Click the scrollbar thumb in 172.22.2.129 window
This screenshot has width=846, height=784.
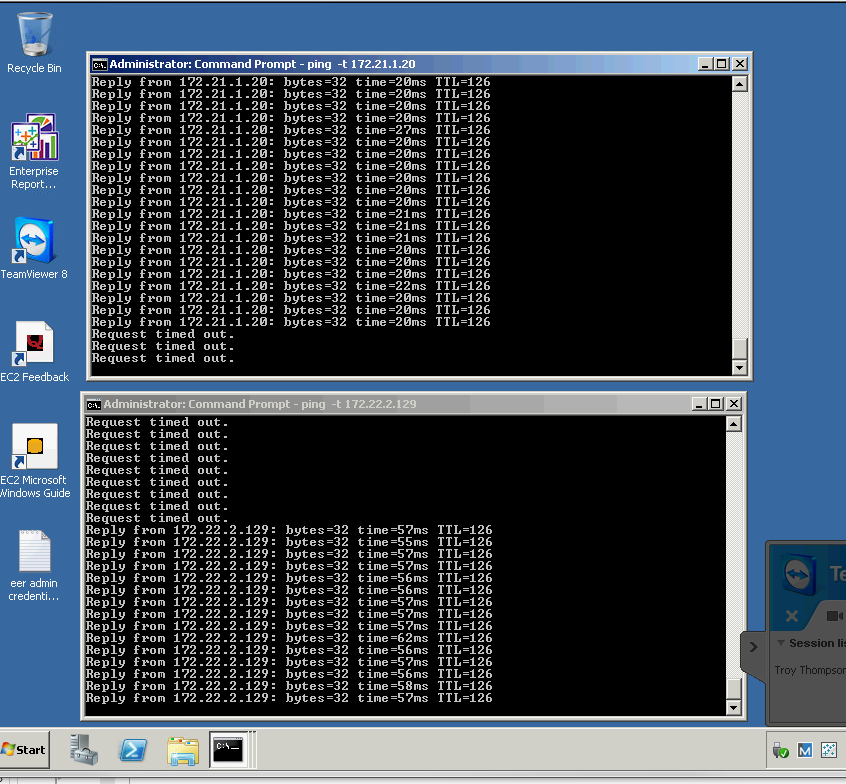click(733, 688)
